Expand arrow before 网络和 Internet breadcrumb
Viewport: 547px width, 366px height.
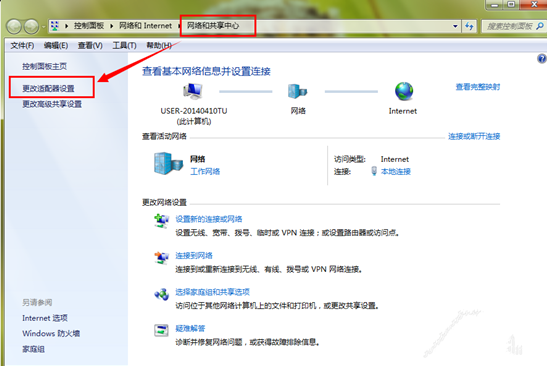[112, 26]
